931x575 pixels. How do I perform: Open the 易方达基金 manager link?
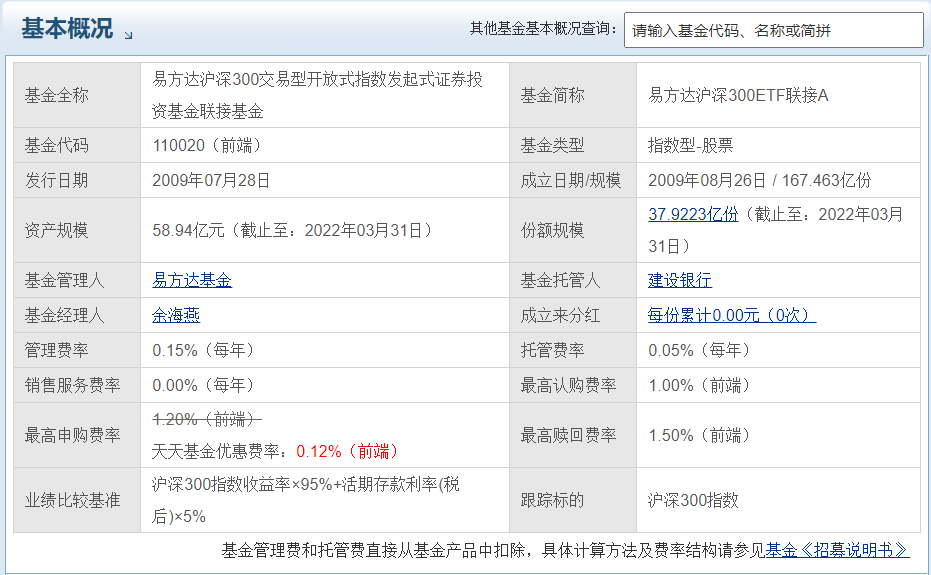click(x=192, y=280)
